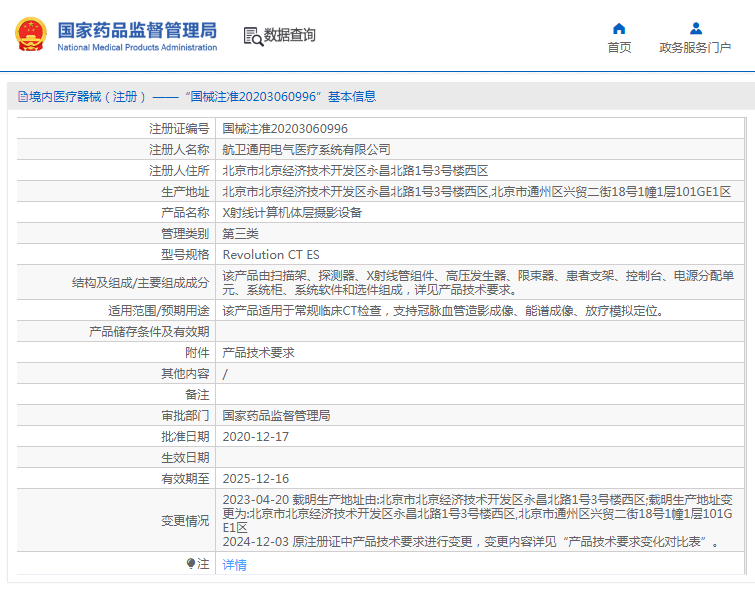The width and height of the screenshot is (755, 591).
Task: Click the 2024-12-03 change record line
Action: point(472,542)
